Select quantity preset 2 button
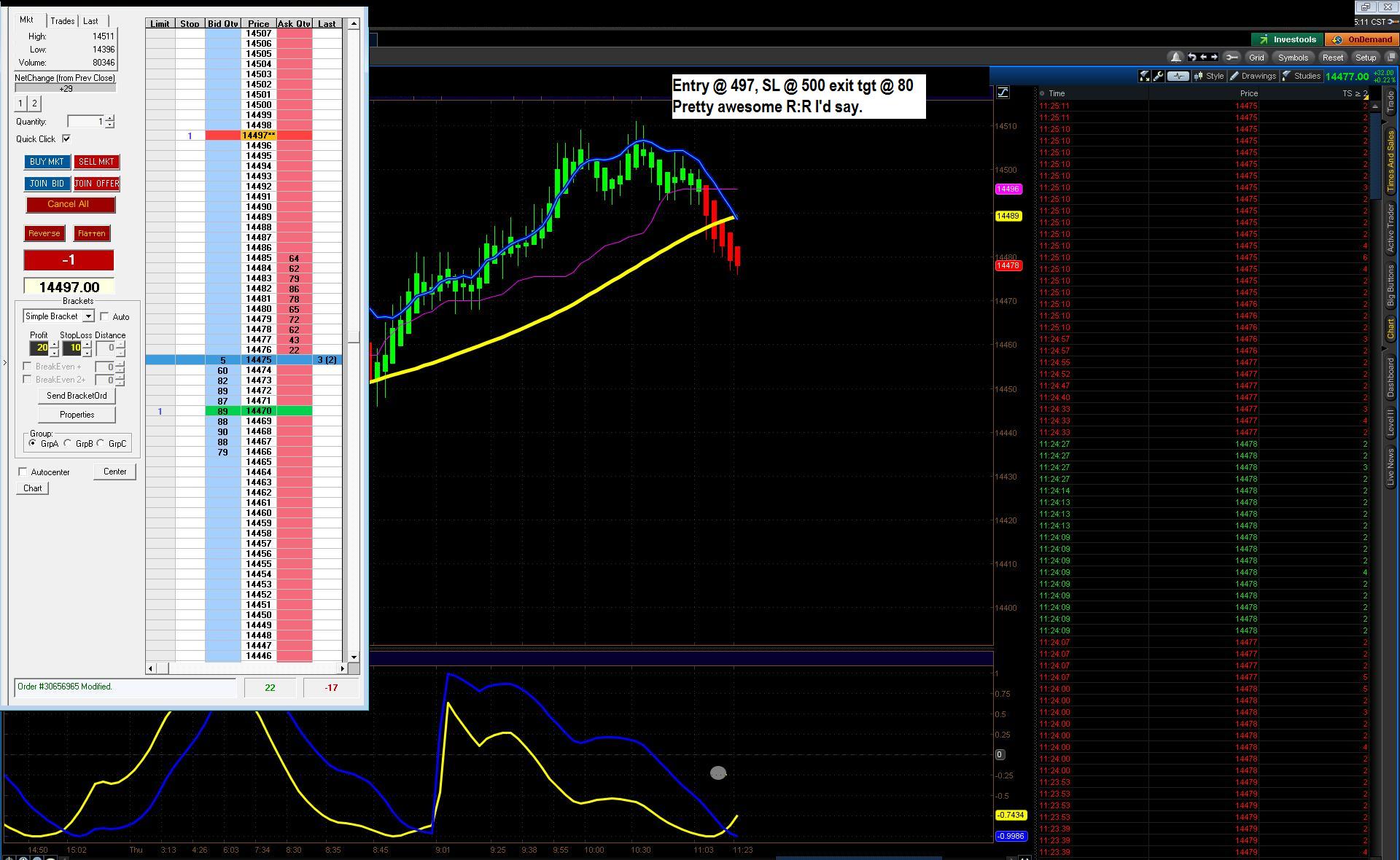The height and width of the screenshot is (860, 1400). (34, 103)
